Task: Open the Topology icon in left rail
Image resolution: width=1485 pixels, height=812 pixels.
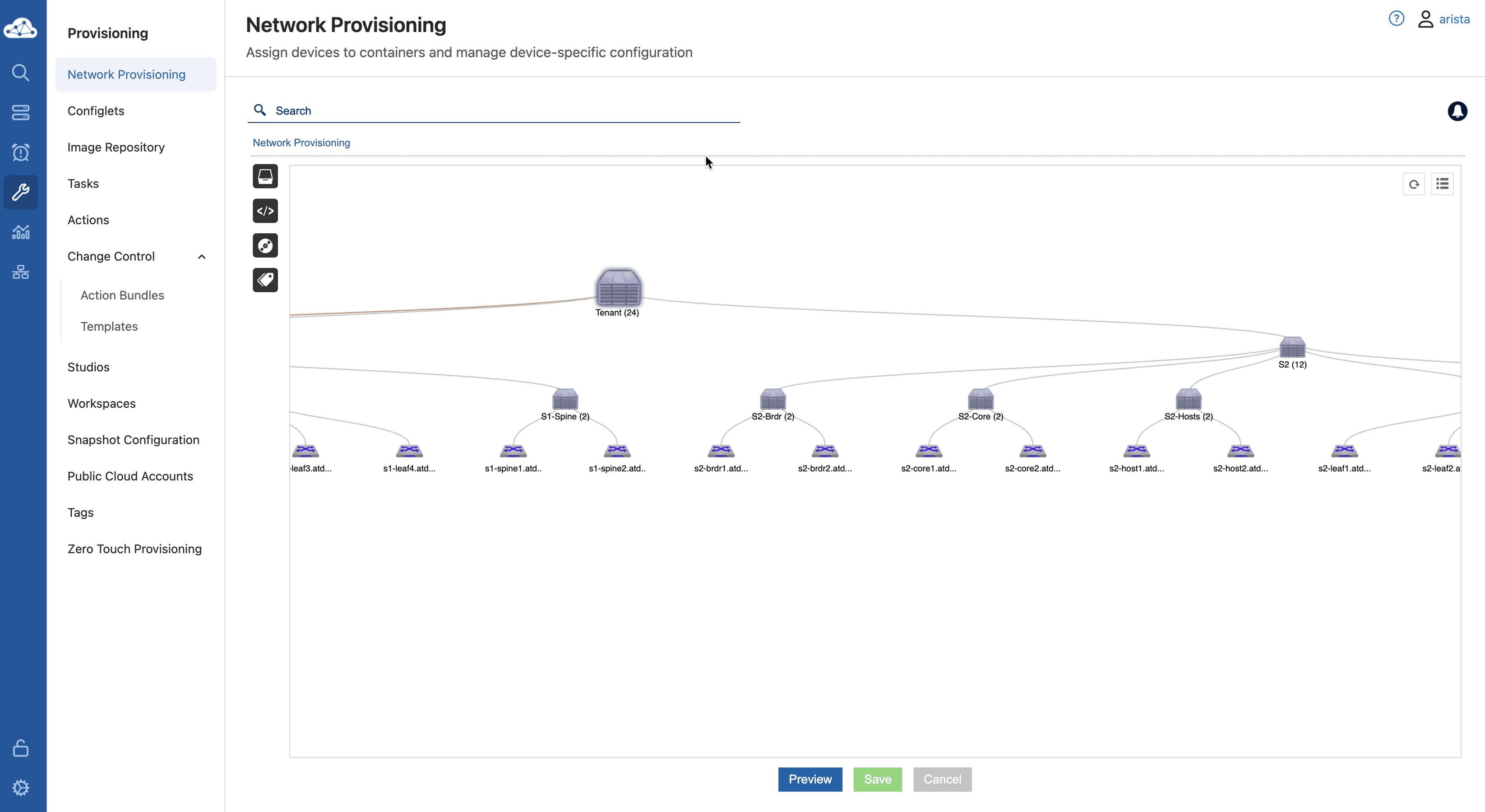Action: click(x=21, y=272)
